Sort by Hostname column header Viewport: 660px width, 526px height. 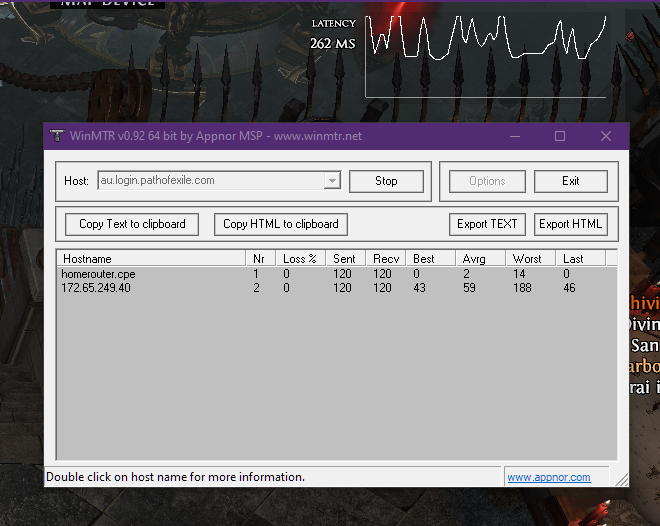[x=151, y=258]
